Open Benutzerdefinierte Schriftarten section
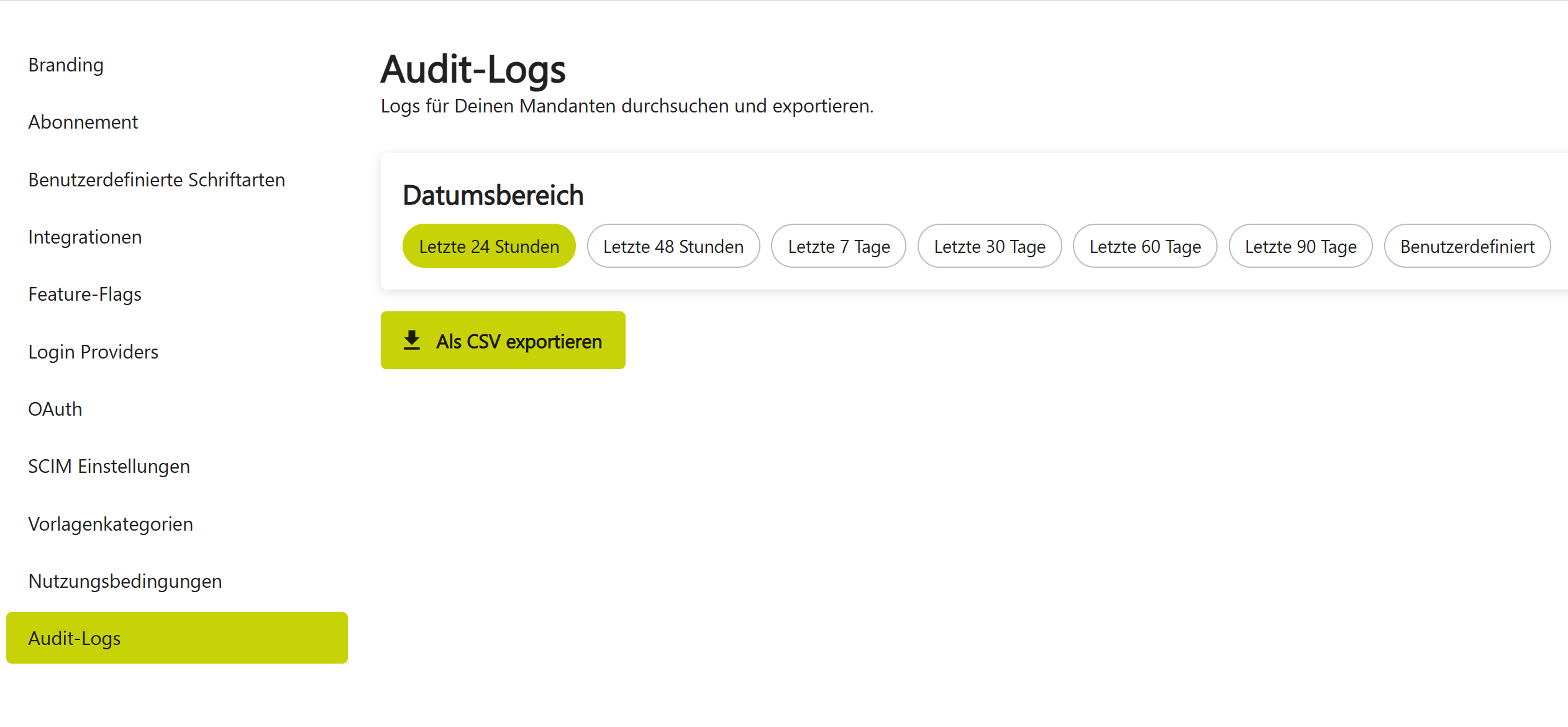This screenshot has height=727, width=1568. [x=157, y=180]
